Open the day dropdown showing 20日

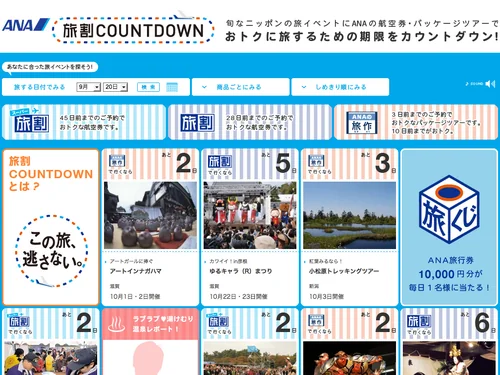(x=115, y=87)
